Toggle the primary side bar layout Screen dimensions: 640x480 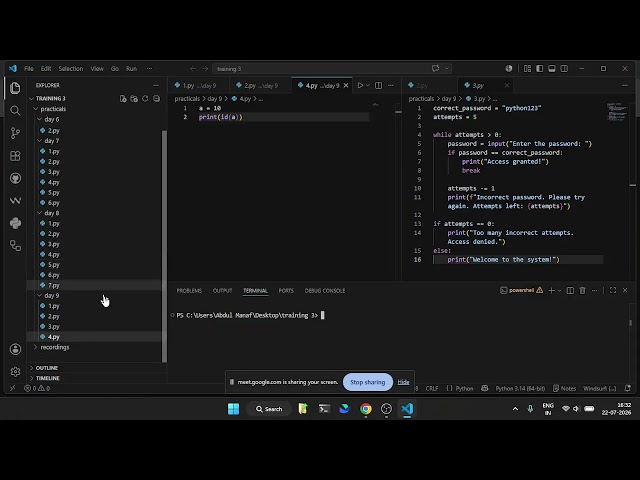tap(540, 69)
